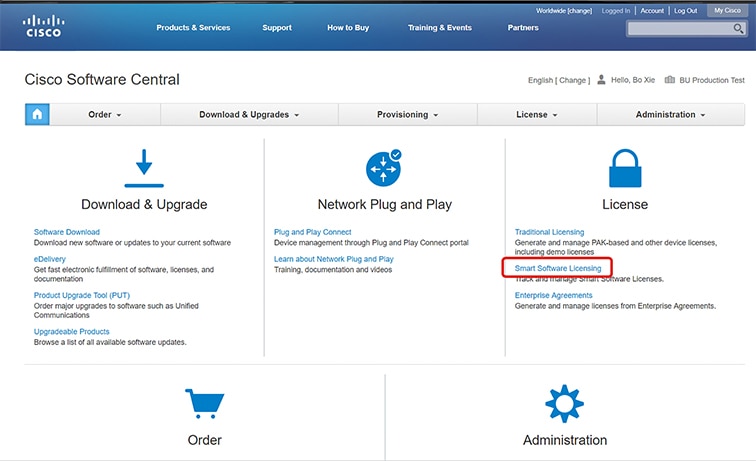
Task: Open the Provisioning dropdown menu
Action: pyautogui.click(x=407, y=115)
